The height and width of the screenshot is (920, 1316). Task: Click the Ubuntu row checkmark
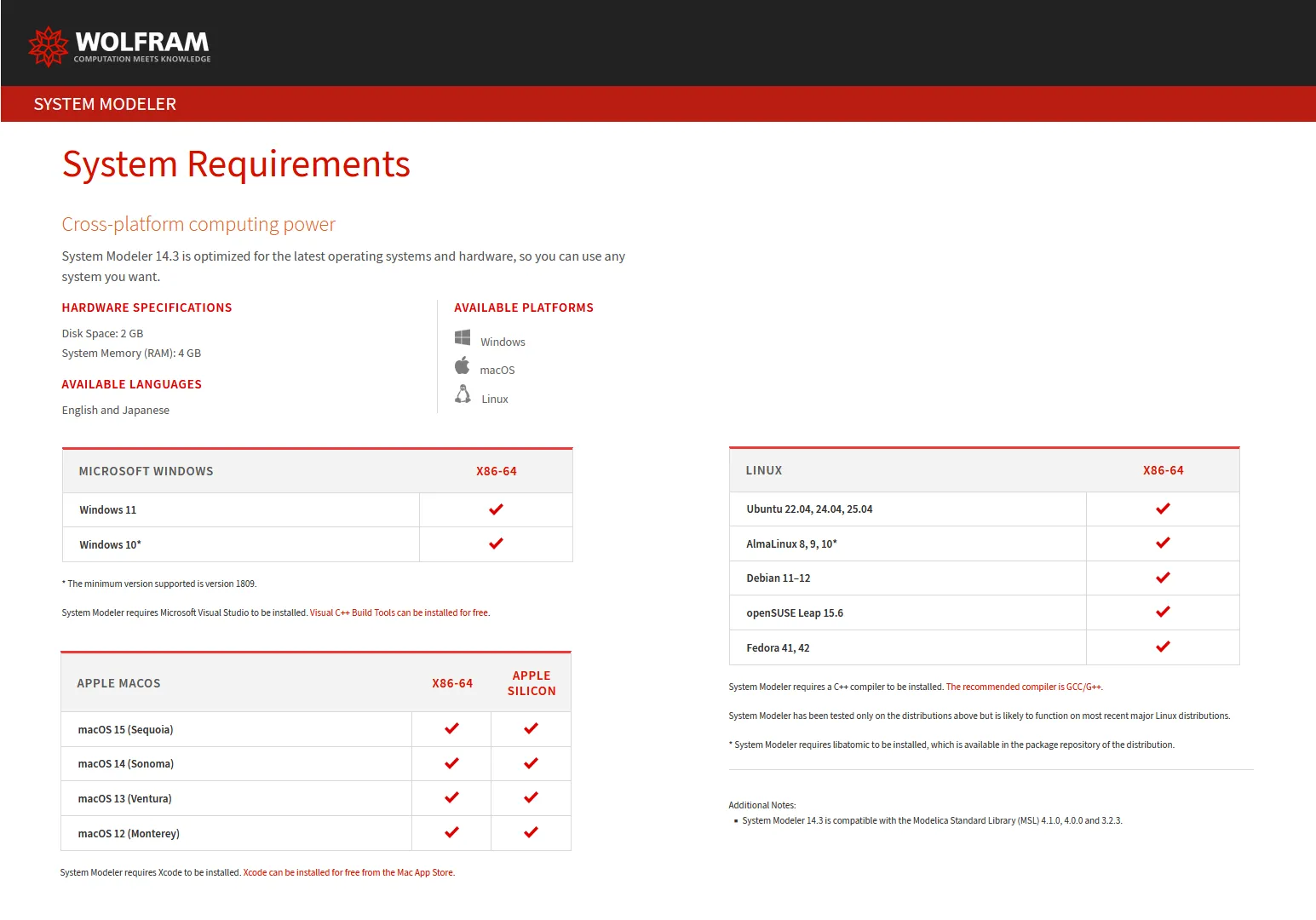tap(1163, 509)
